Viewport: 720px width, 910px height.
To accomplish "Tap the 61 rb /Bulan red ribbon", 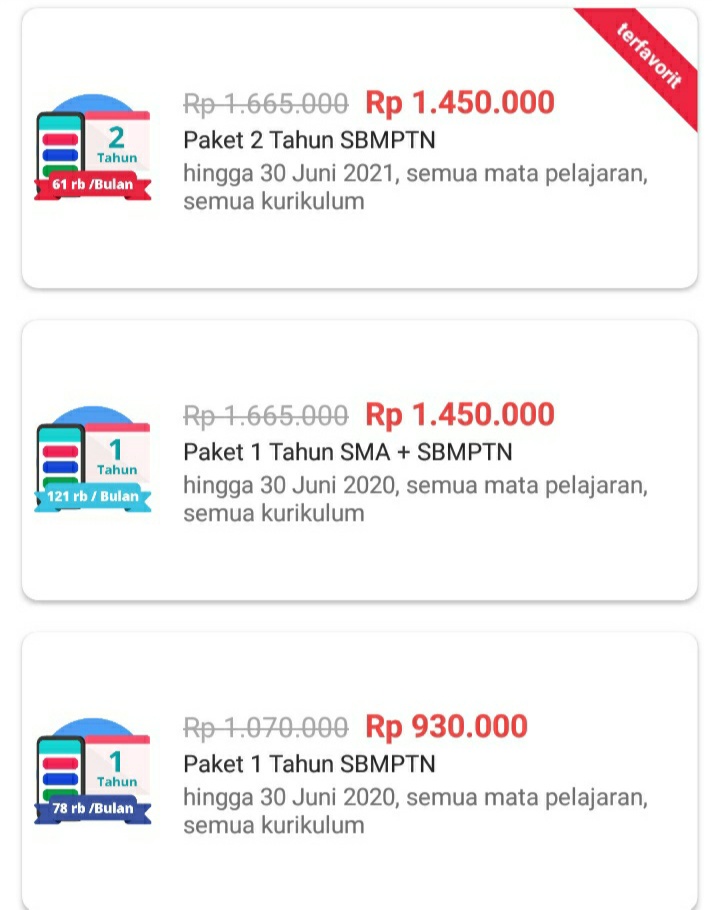I will click(x=93, y=185).
